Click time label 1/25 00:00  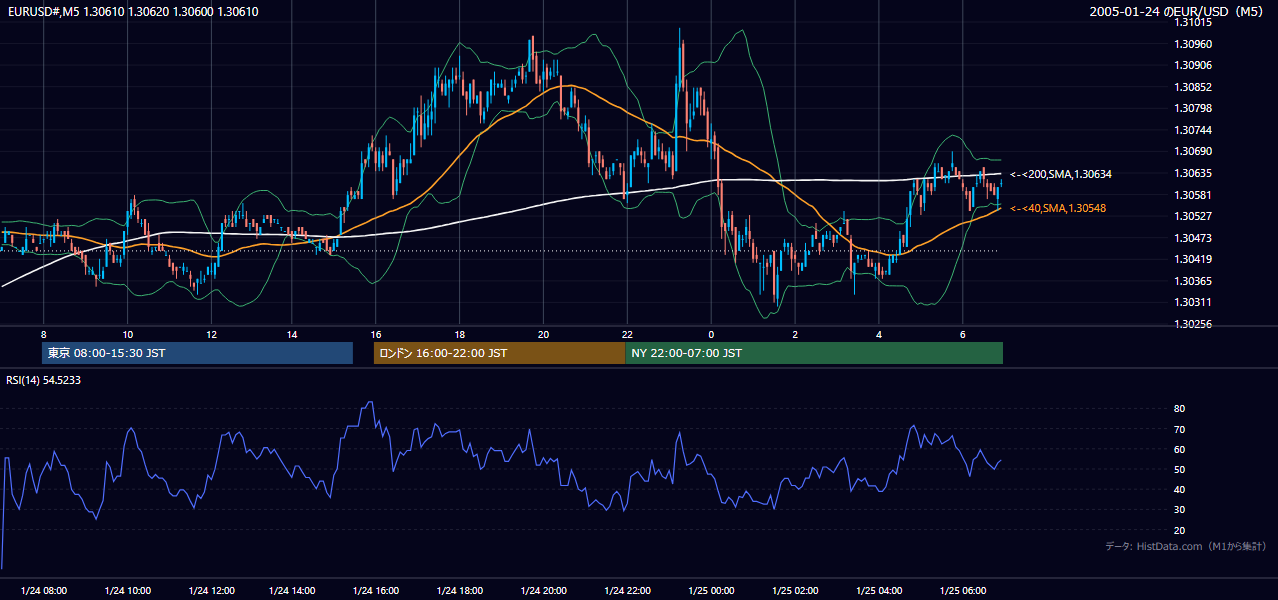[x=711, y=591]
